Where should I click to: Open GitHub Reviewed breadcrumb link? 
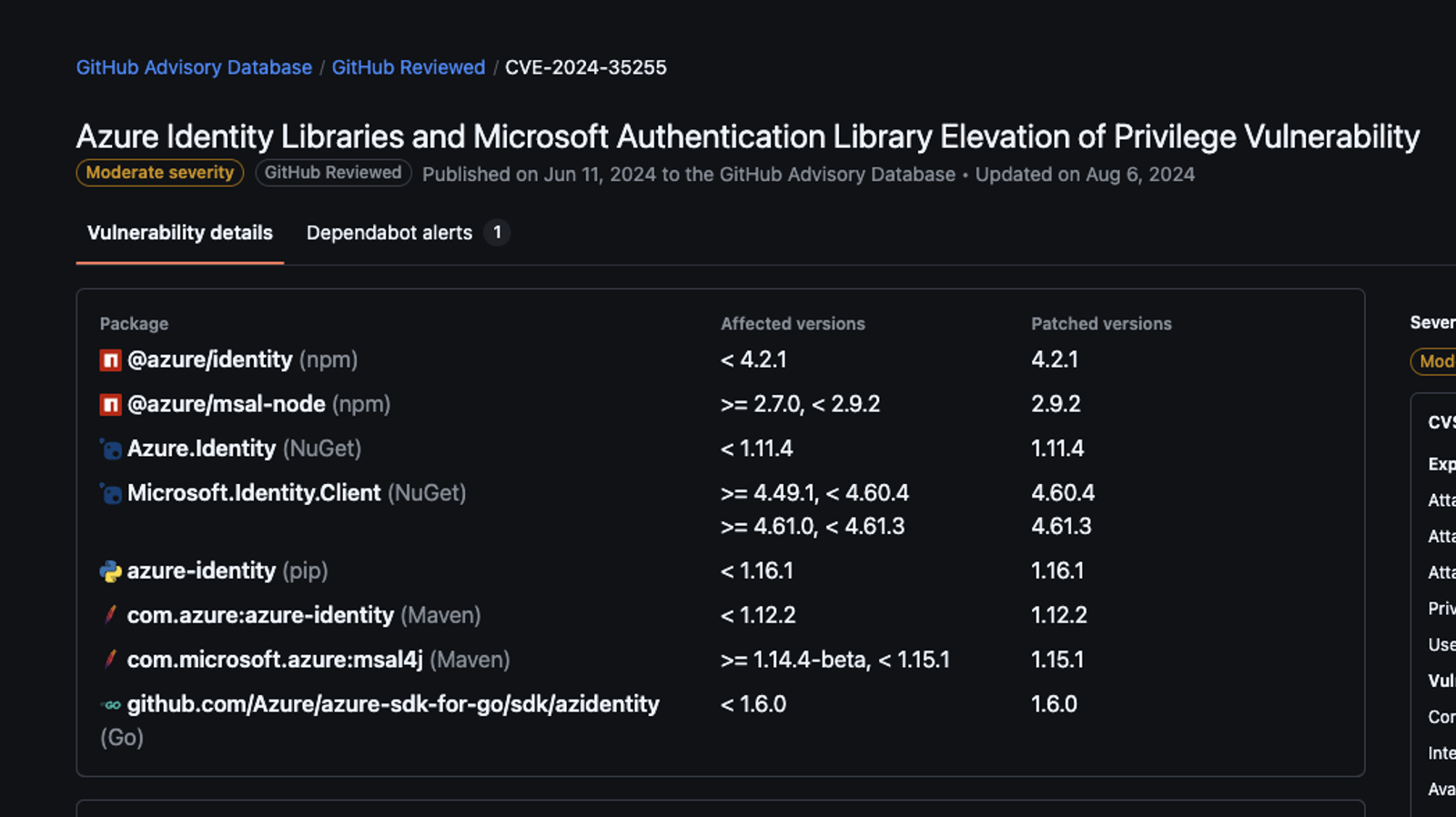(x=409, y=67)
